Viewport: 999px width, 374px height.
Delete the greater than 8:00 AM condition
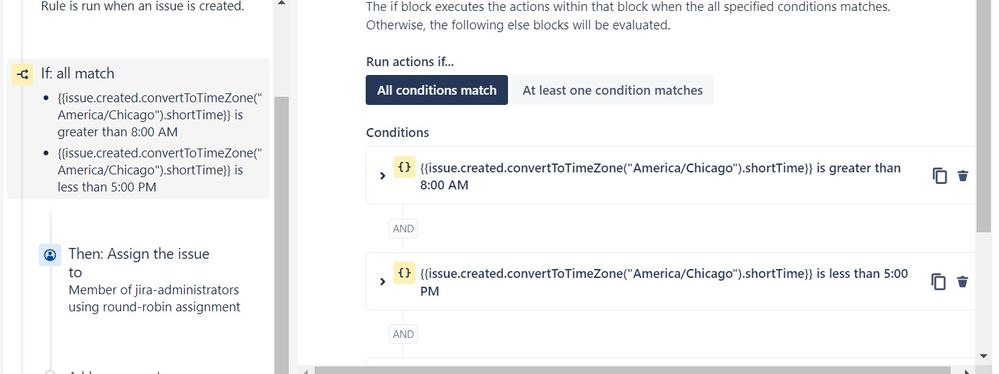coord(963,176)
